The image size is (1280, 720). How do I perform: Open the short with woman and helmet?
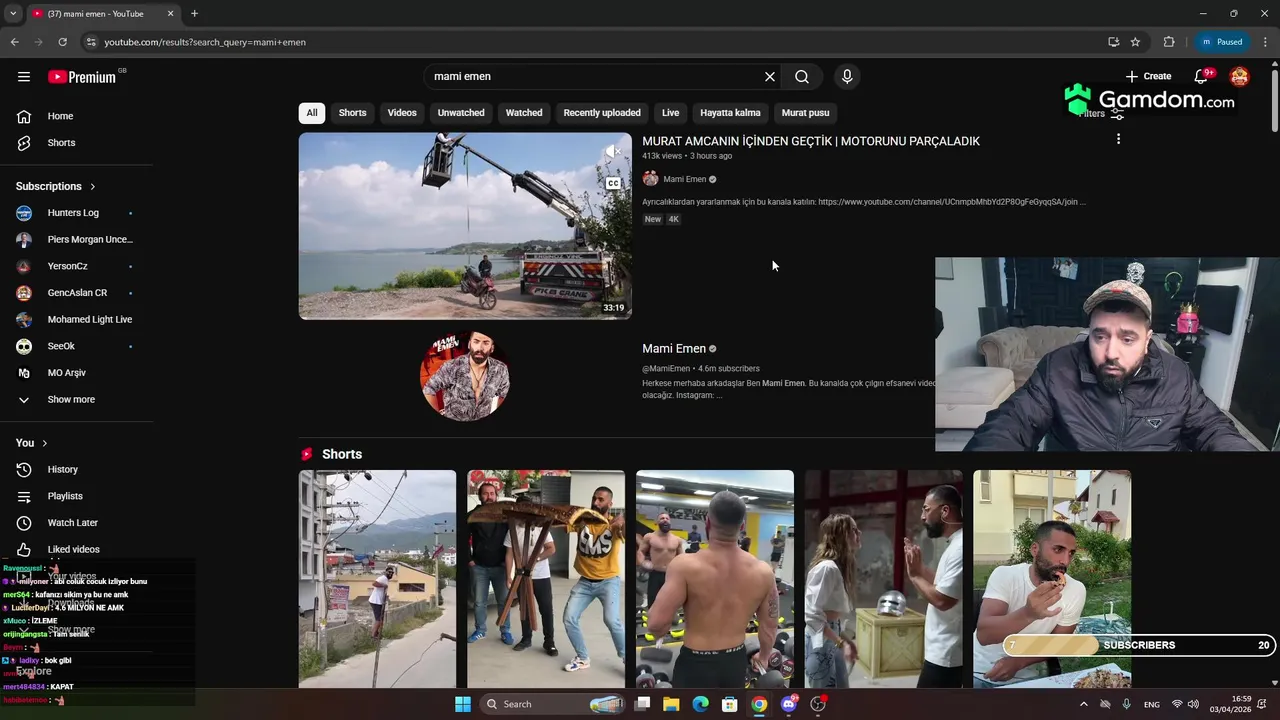884,579
